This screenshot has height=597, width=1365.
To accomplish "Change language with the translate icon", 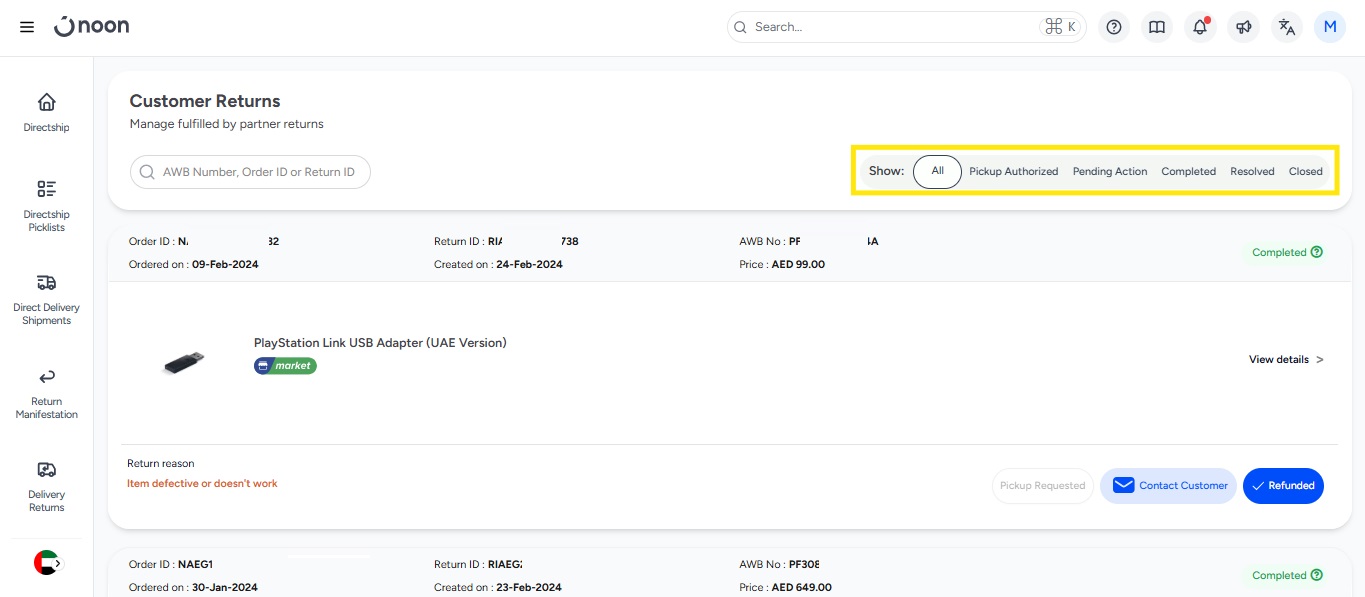I will 1287,27.
